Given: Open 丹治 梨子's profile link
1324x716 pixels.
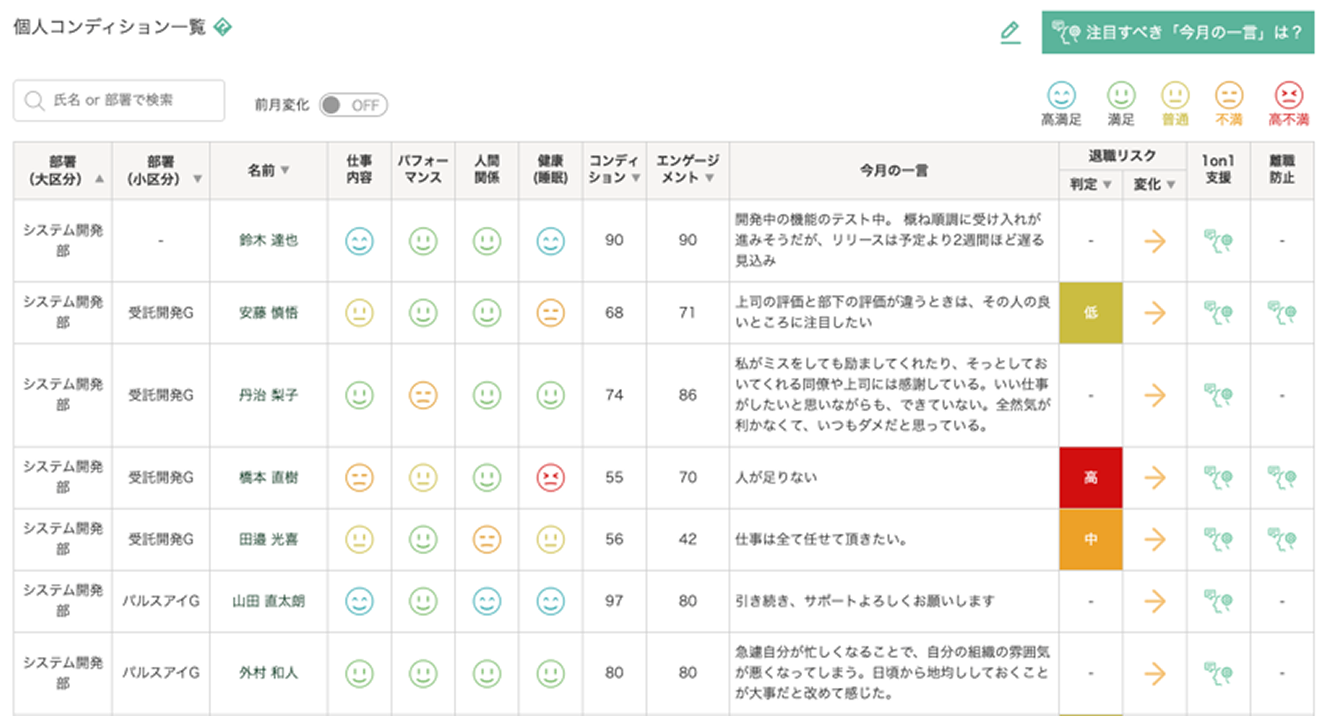Looking at the screenshot, I should (268, 395).
